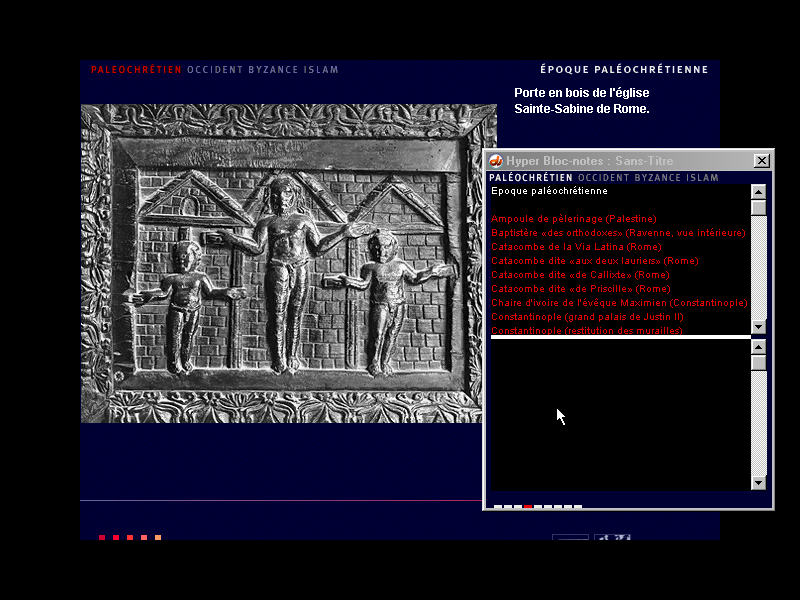Click the light orange square in bottom-left row
Screen dimensions: 800x600
pos(158,538)
